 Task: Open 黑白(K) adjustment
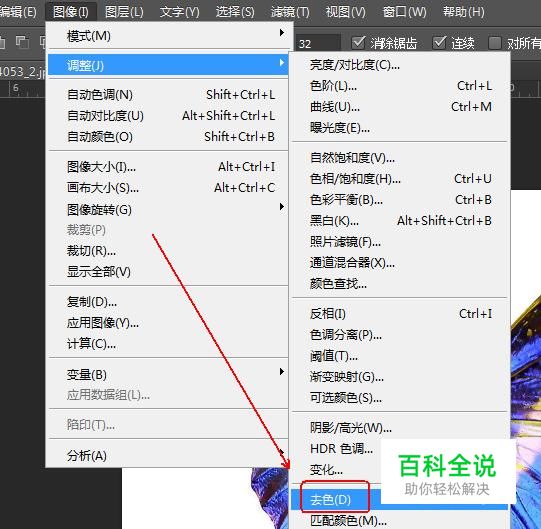click(x=400, y=221)
